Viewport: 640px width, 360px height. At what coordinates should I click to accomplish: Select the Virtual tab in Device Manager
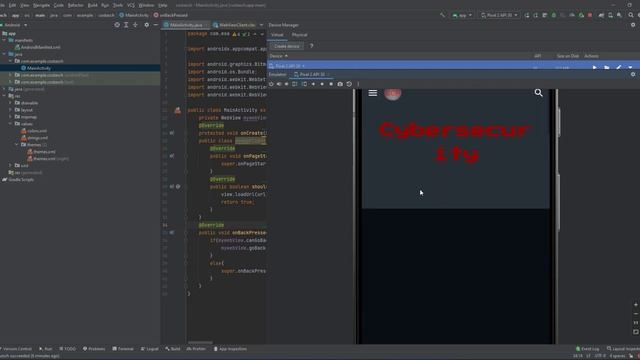(x=277, y=35)
